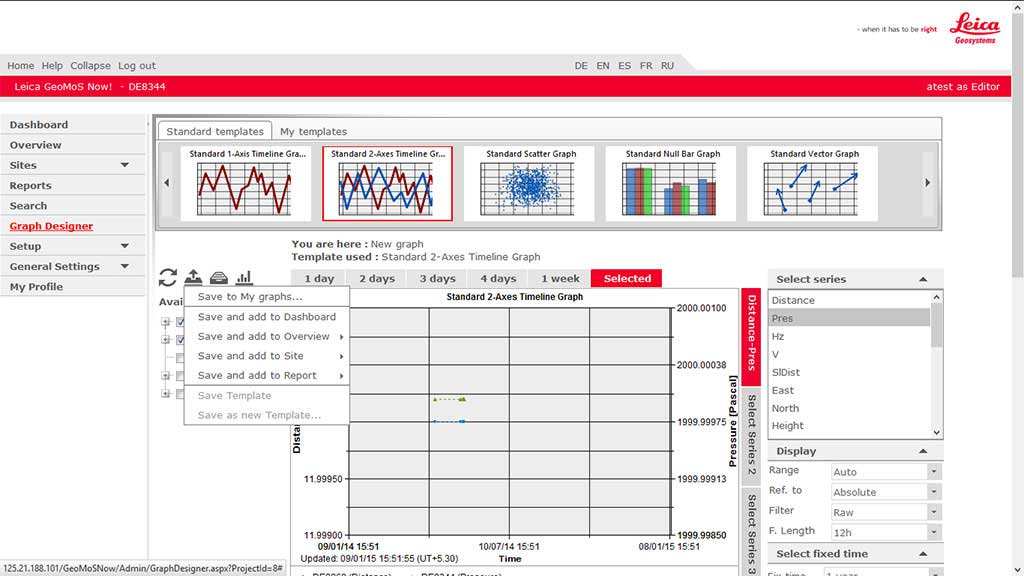Image resolution: width=1024 pixels, height=576 pixels.
Task: Open the archive drawer icon
Action: (x=219, y=278)
